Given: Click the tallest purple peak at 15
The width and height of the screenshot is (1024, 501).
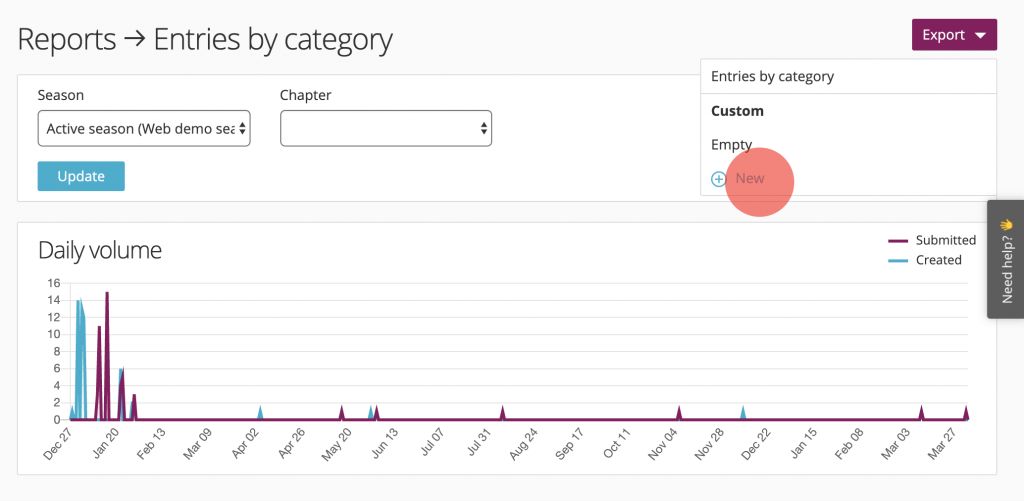Looking at the screenshot, I should pos(107,294).
